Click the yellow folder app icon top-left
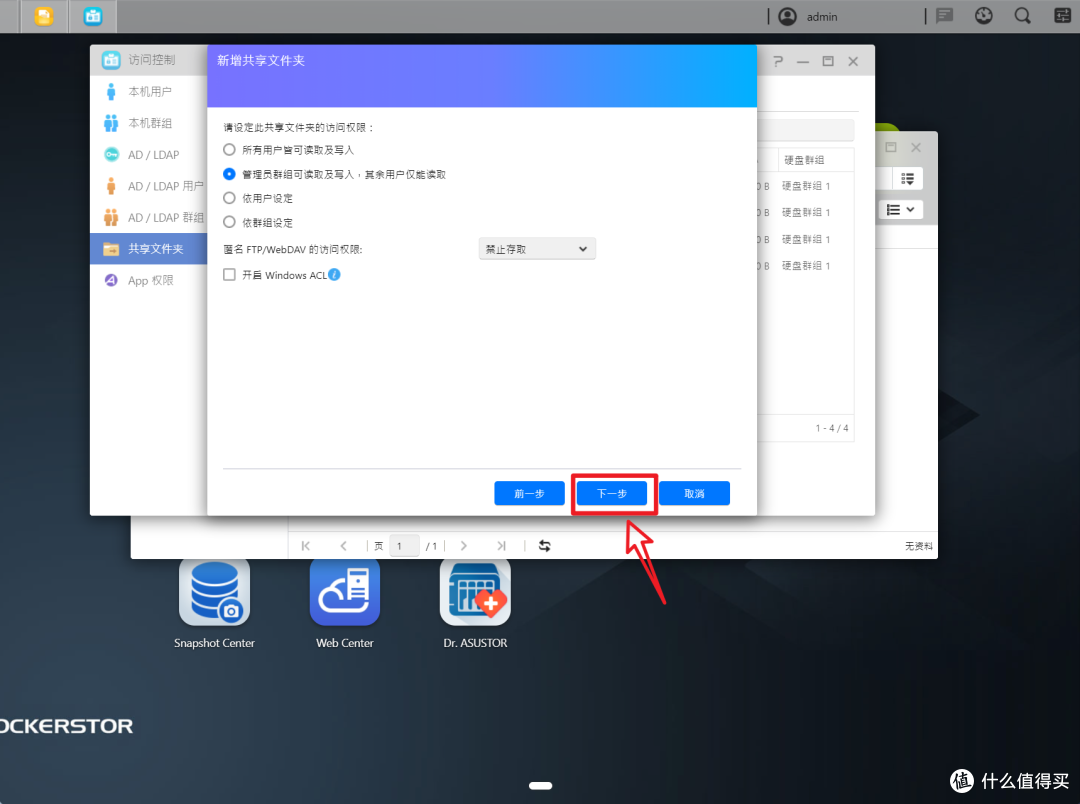 coord(43,16)
